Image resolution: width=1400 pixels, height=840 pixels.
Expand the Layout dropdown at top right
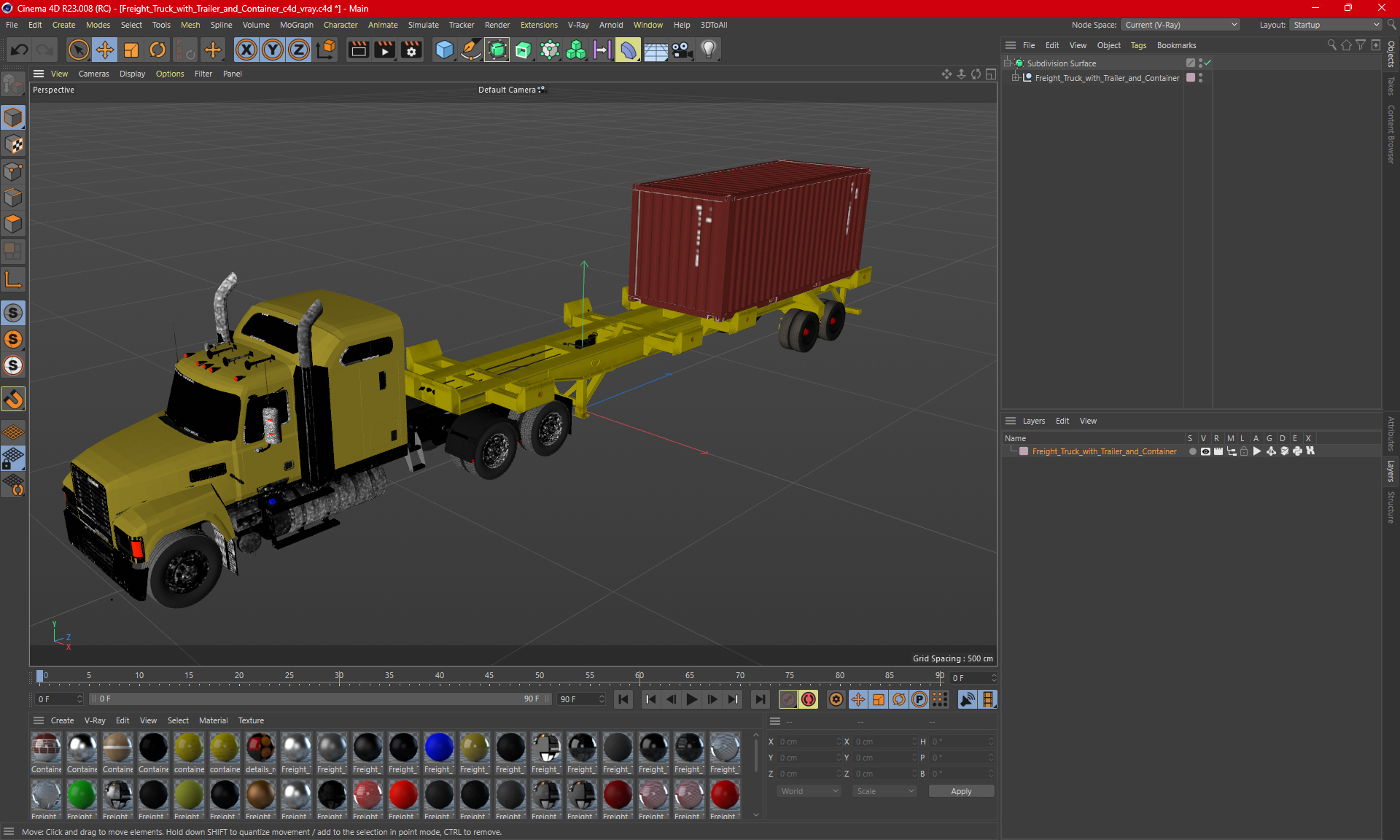coord(1375,24)
